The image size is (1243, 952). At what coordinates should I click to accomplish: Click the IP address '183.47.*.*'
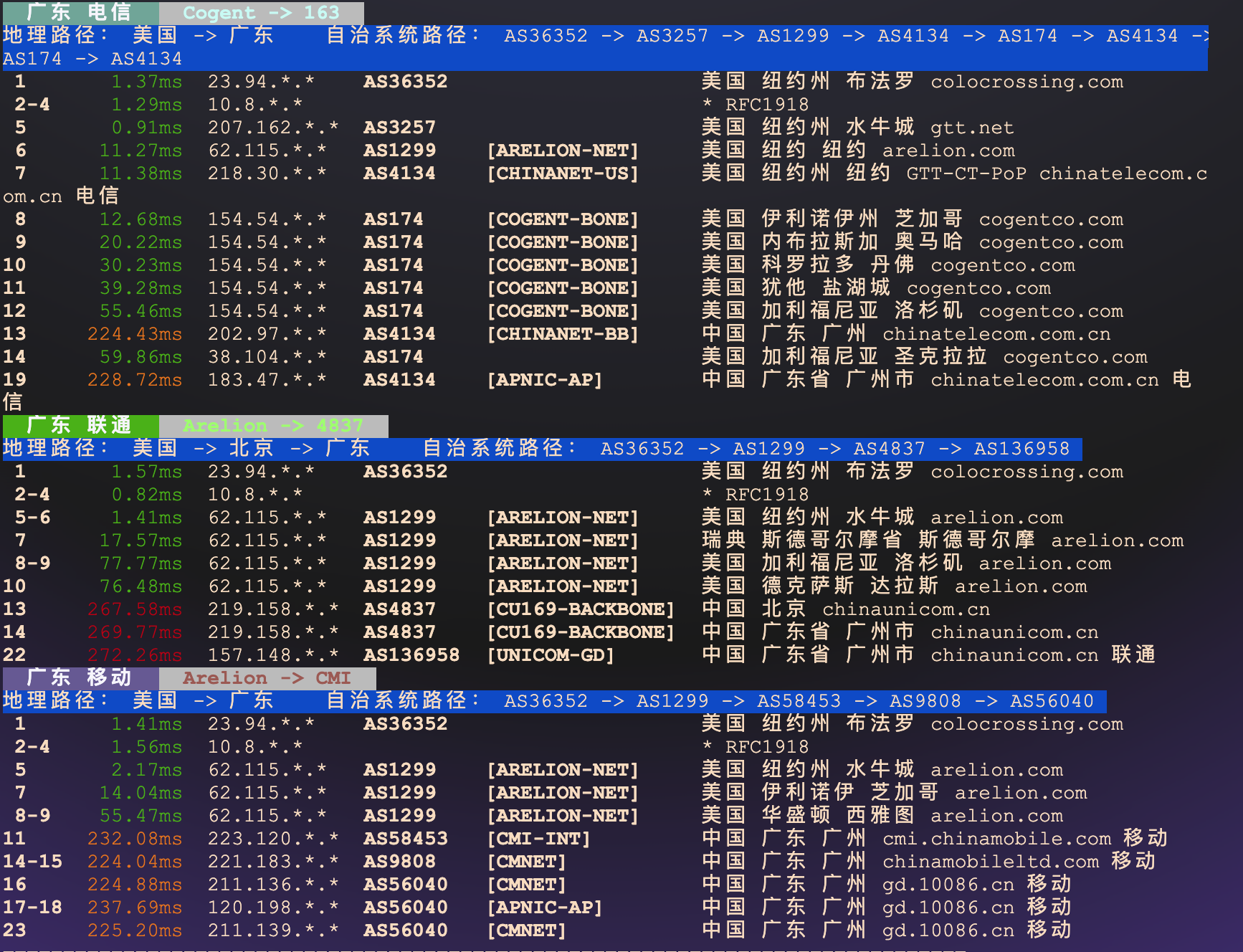click(267, 380)
